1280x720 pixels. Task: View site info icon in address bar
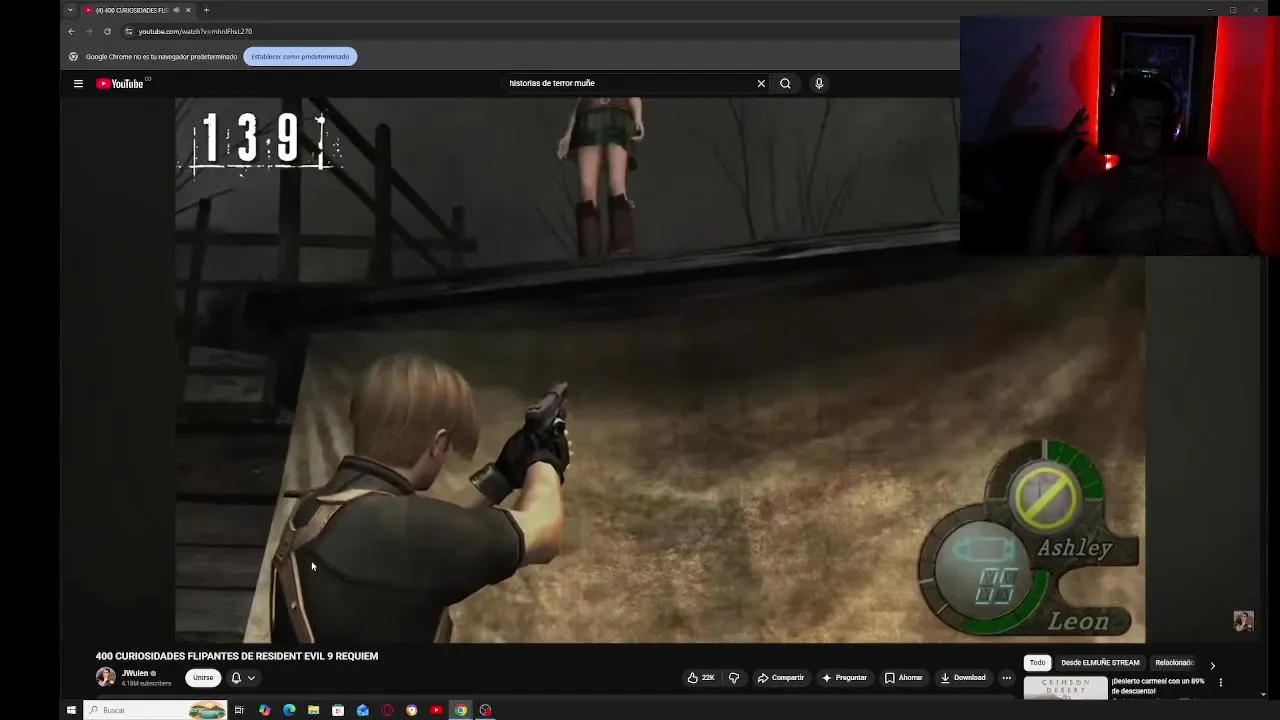pyautogui.click(x=128, y=31)
